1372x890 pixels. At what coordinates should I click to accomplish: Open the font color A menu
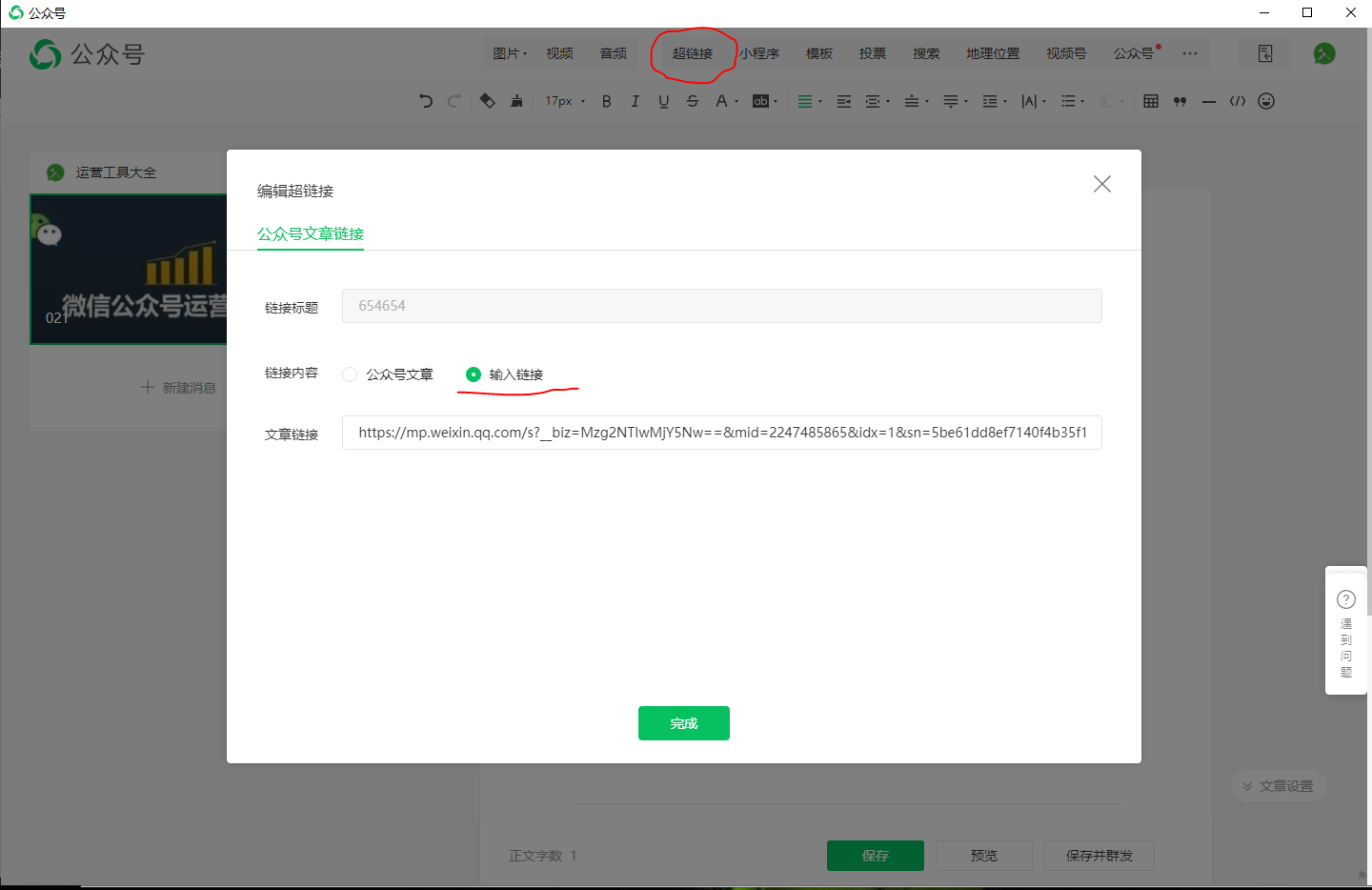click(726, 101)
